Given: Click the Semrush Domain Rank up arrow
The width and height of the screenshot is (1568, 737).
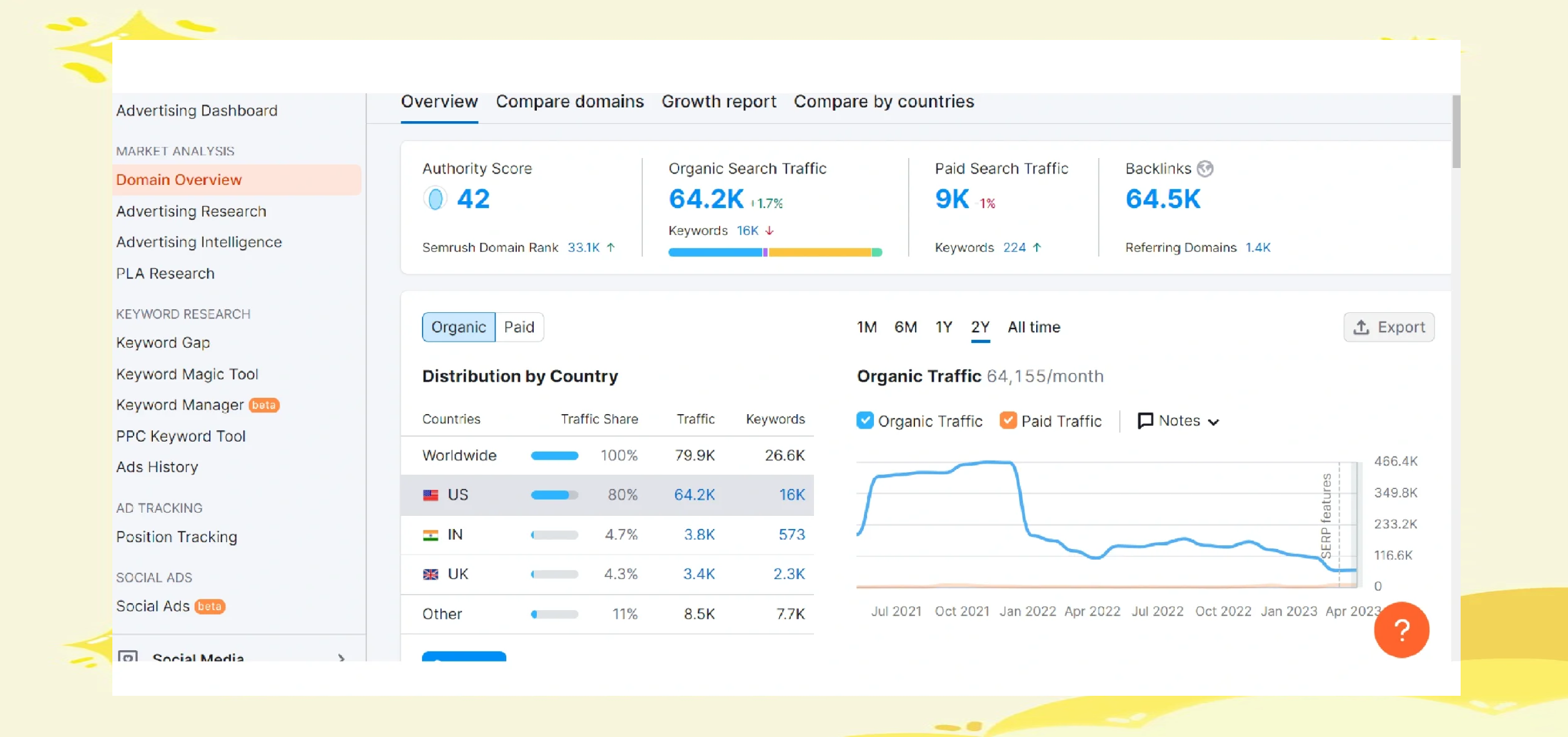Looking at the screenshot, I should (610, 247).
